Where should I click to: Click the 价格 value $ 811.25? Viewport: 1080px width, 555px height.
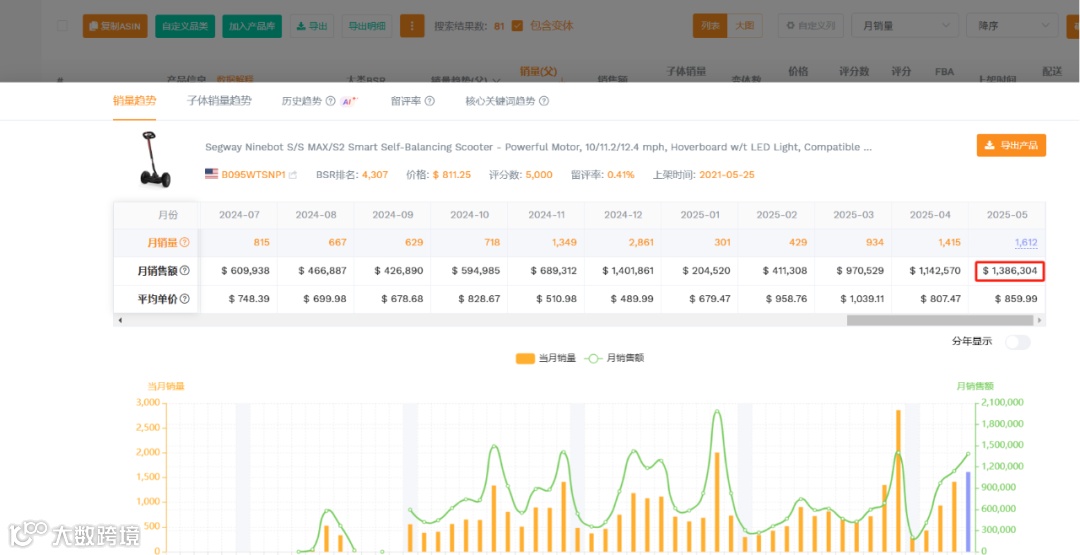tap(452, 175)
